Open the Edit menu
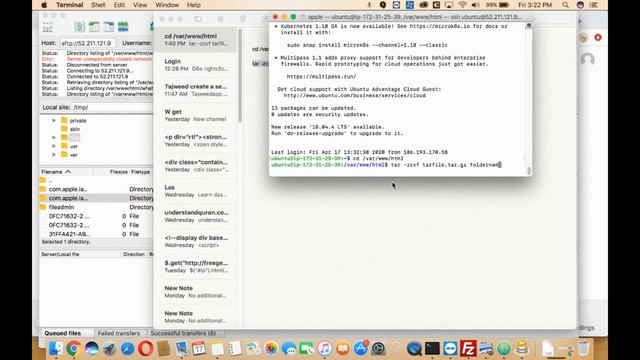The width and height of the screenshot is (640, 360). point(119,5)
